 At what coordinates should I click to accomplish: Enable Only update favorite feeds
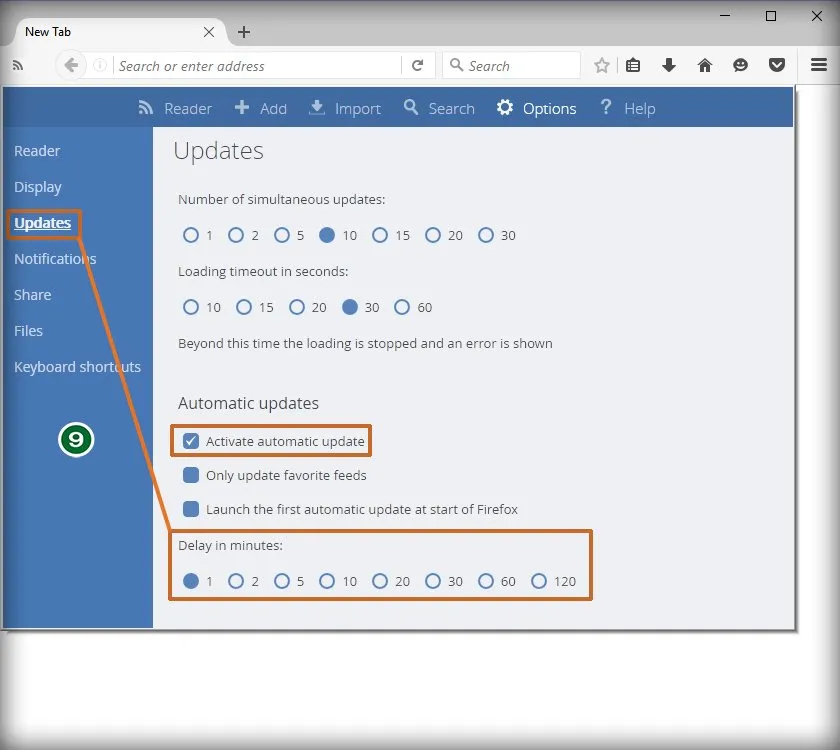(x=191, y=475)
